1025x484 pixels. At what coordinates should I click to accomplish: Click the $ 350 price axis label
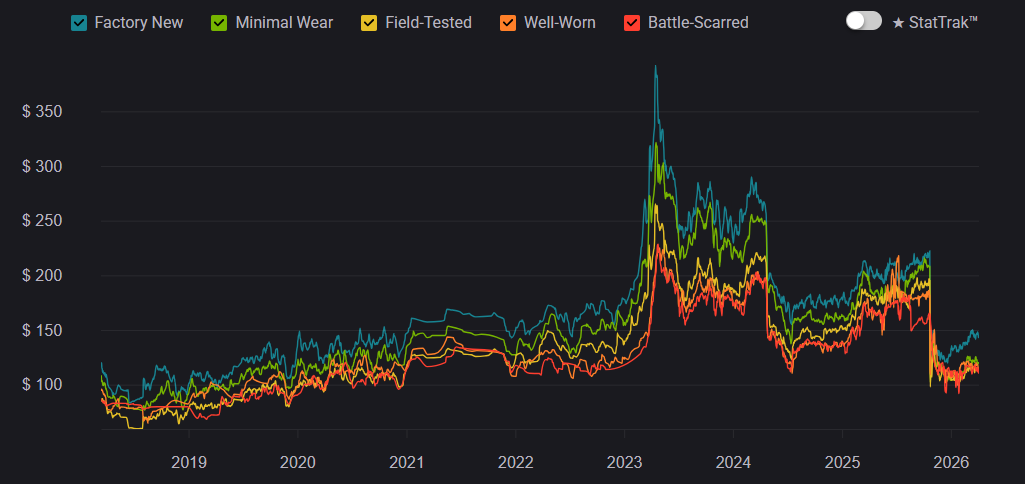pyautogui.click(x=42, y=111)
